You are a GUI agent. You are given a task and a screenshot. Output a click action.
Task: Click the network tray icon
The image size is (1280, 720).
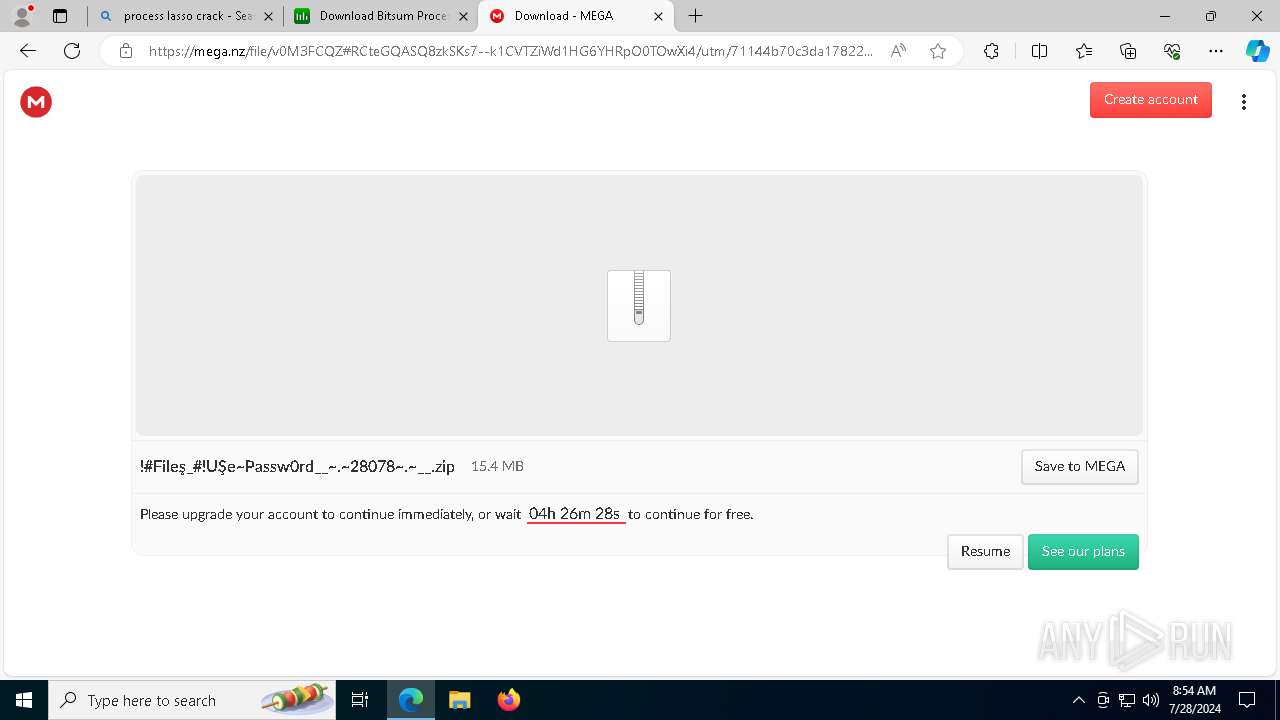tap(1126, 700)
